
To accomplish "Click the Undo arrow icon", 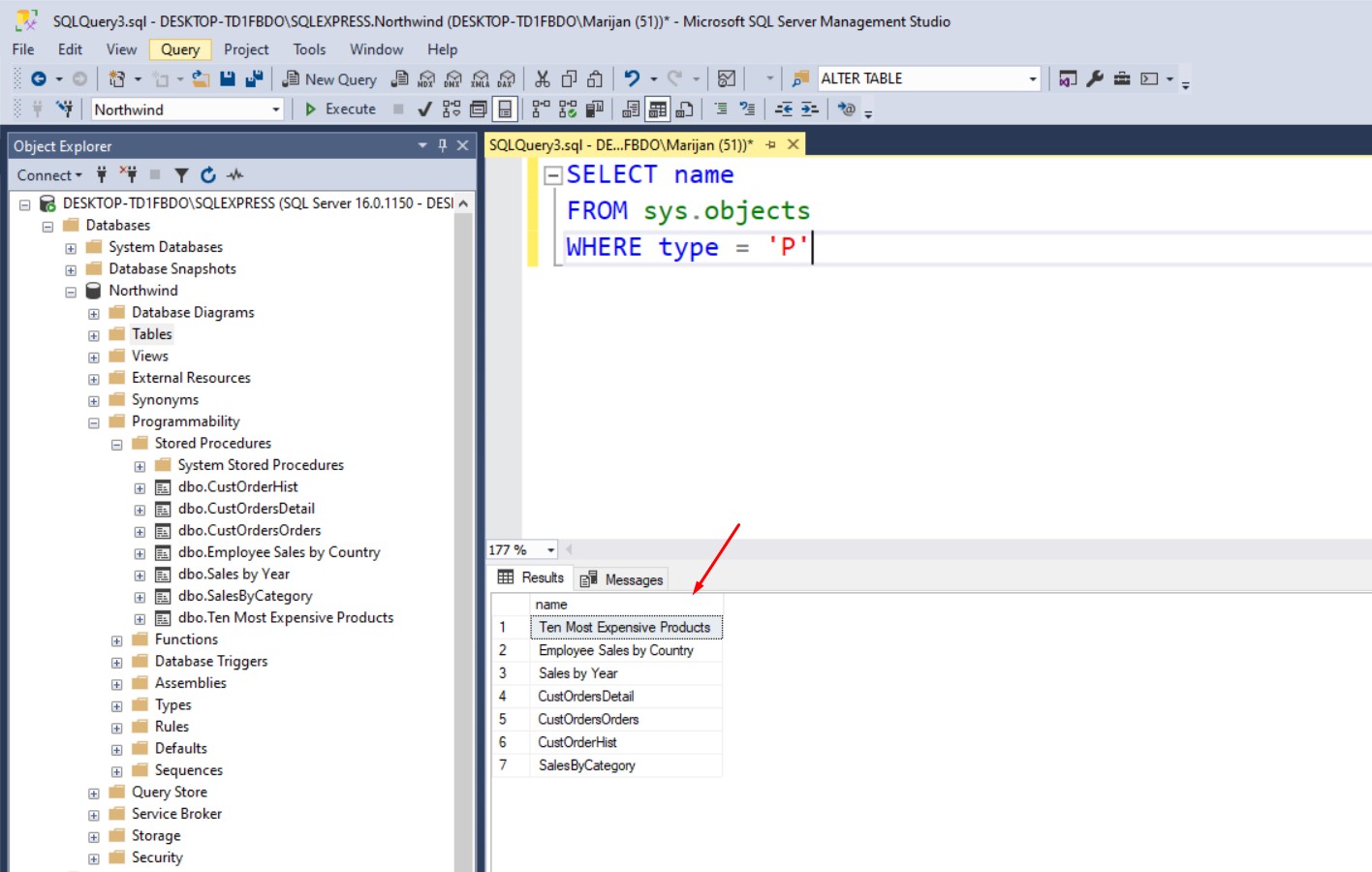I will pyautogui.click(x=632, y=79).
